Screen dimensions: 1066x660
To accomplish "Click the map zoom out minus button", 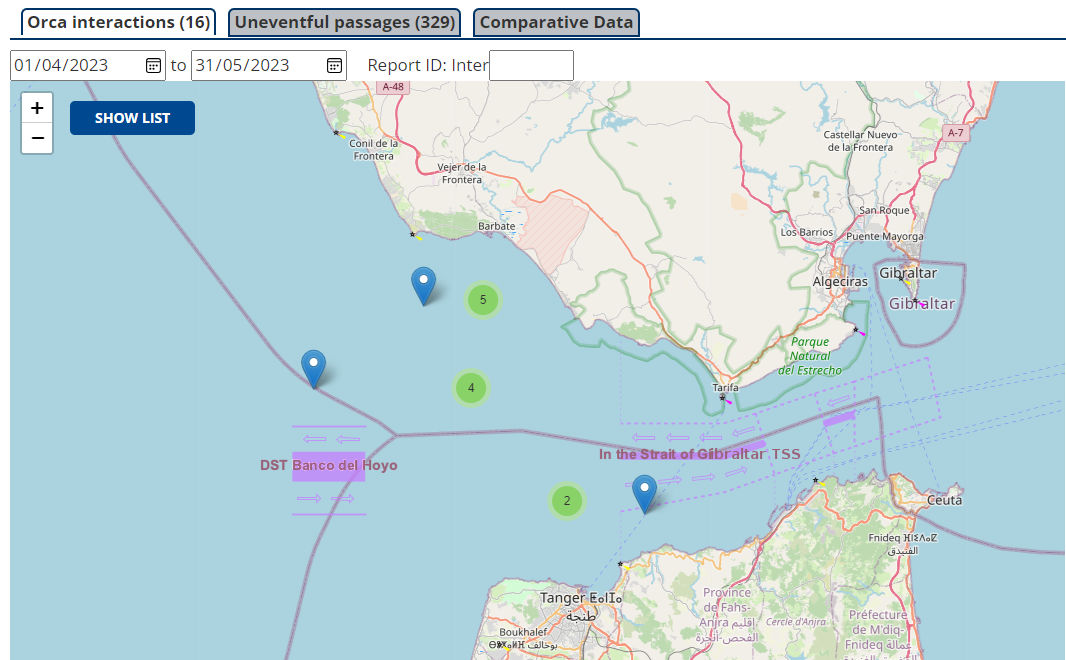I will point(37,138).
